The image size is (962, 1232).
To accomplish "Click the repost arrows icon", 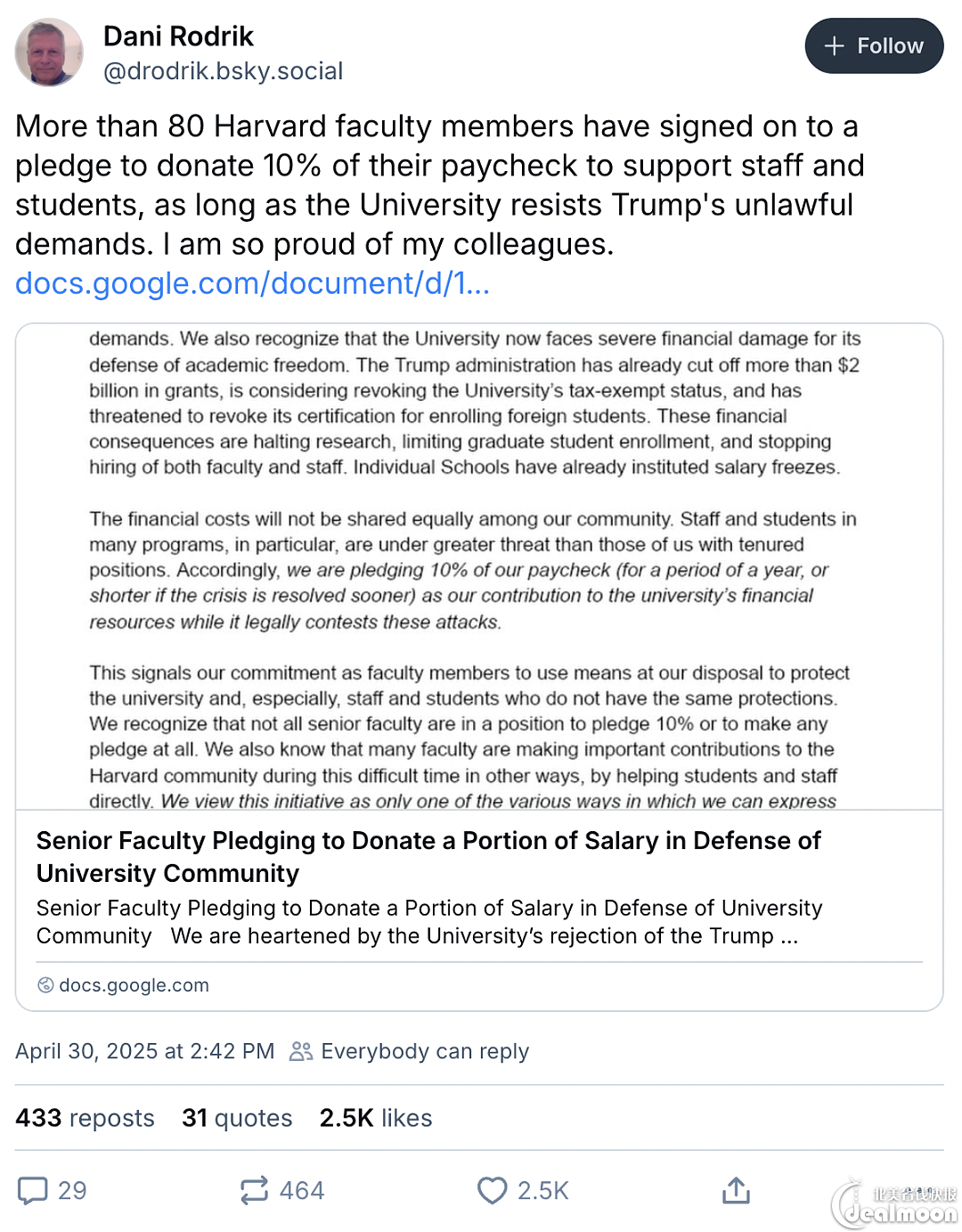I will (x=254, y=1190).
